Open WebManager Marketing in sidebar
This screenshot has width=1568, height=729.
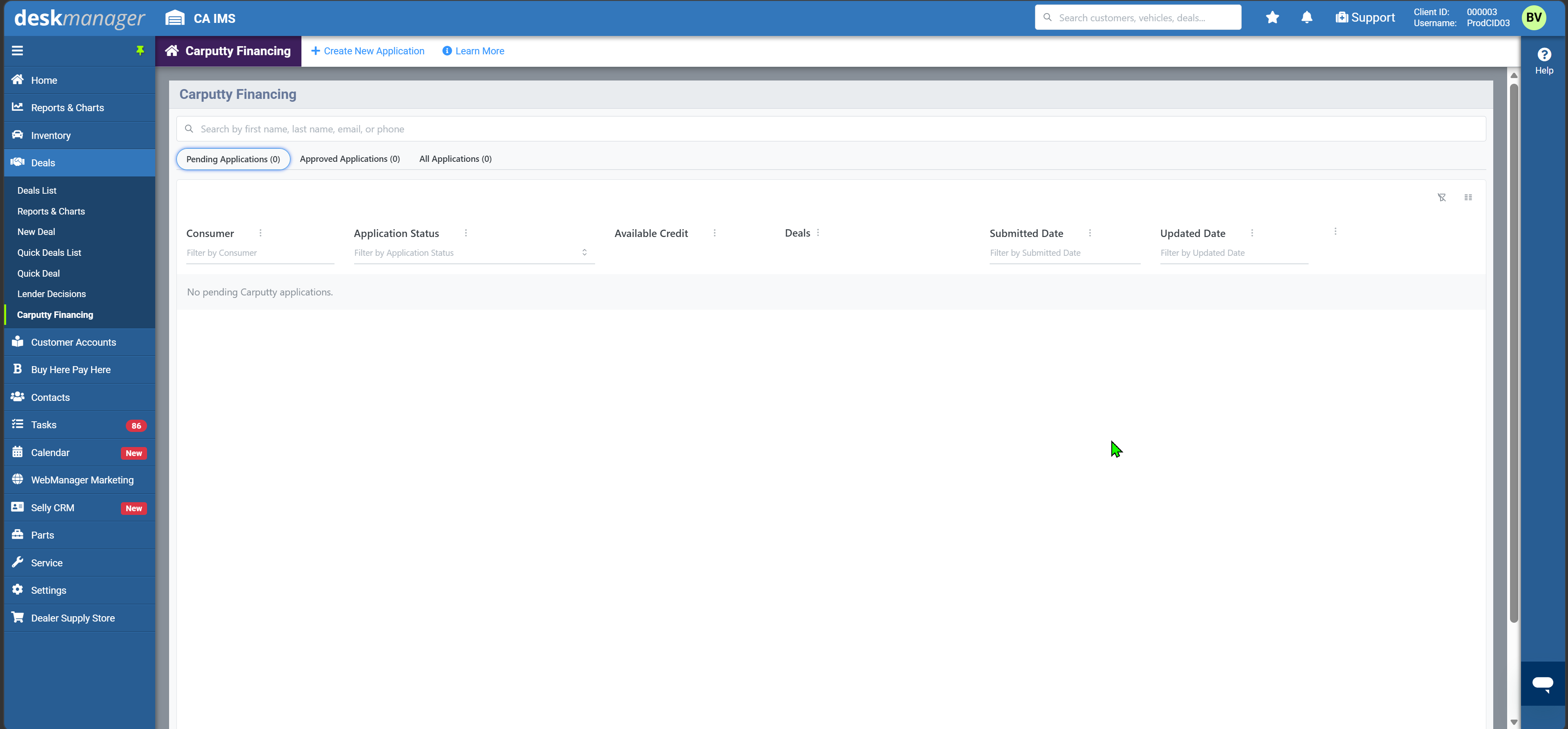[x=80, y=480]
